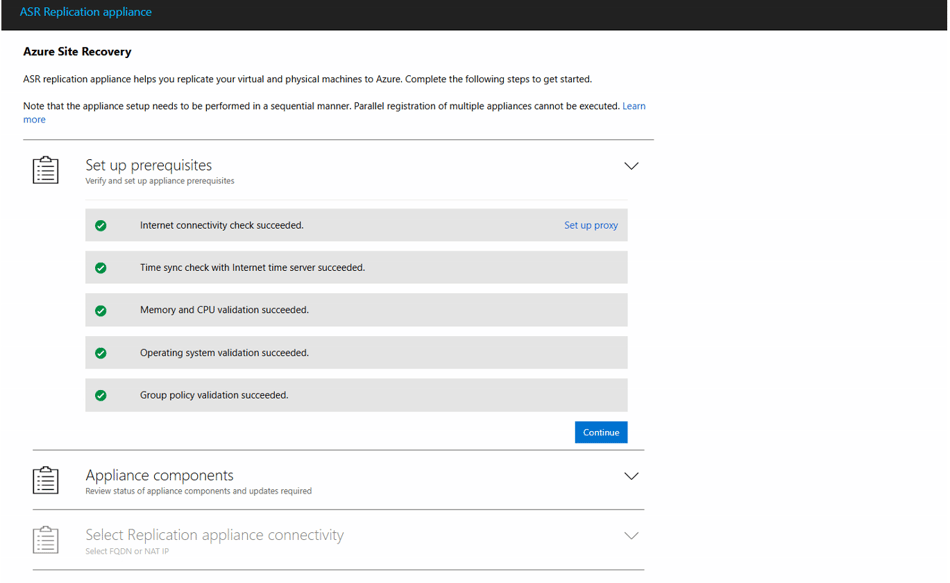Click Select Replication appliance connectivity heading
950x583 pixels.
click(x=214, y=535)
